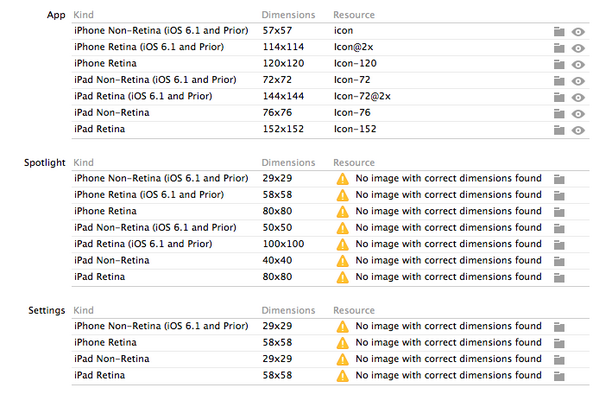Open folder icon for Icon@2x 114x114 row

click(559, 48)
